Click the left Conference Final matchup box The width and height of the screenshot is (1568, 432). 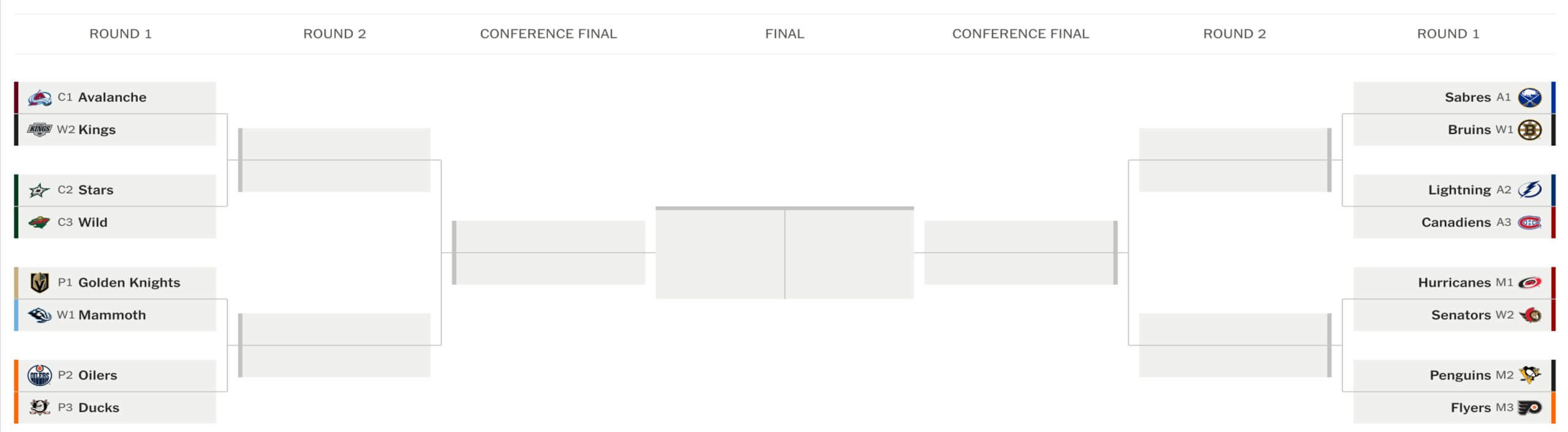tap(549, 253)
